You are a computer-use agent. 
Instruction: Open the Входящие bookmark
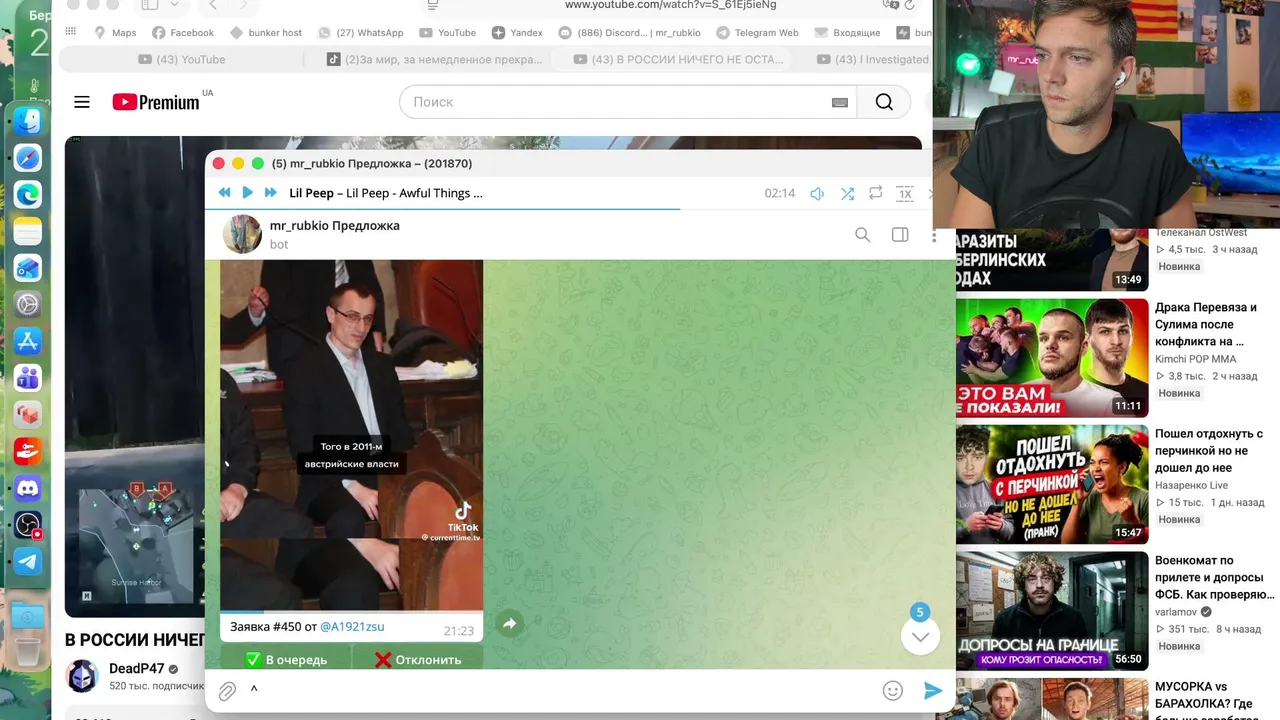tap(847, 33)
